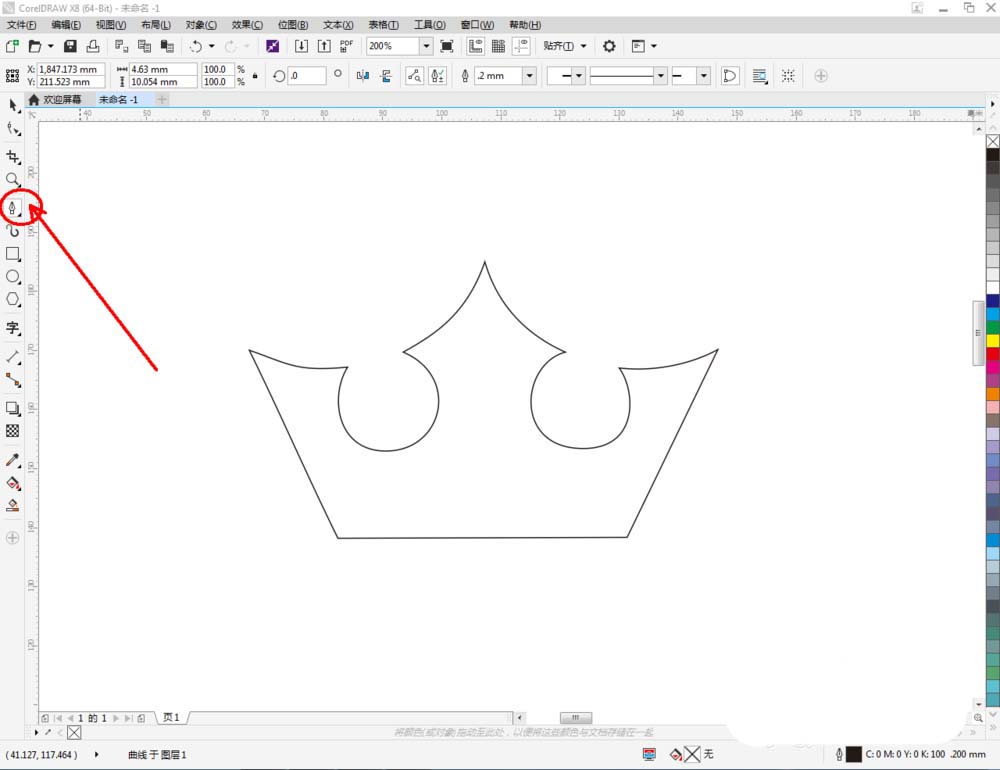Open the 200% zoom level dropdown
Image resolution: width=1000 pixels, height=770 pixels.
tap(426, 46)
